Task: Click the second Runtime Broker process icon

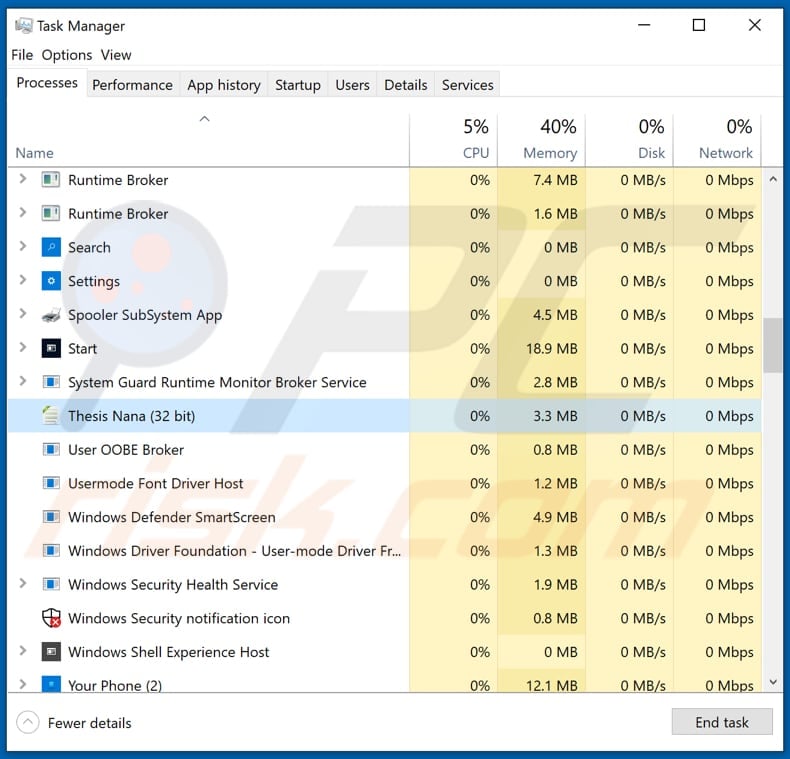Action: [51, 214]
